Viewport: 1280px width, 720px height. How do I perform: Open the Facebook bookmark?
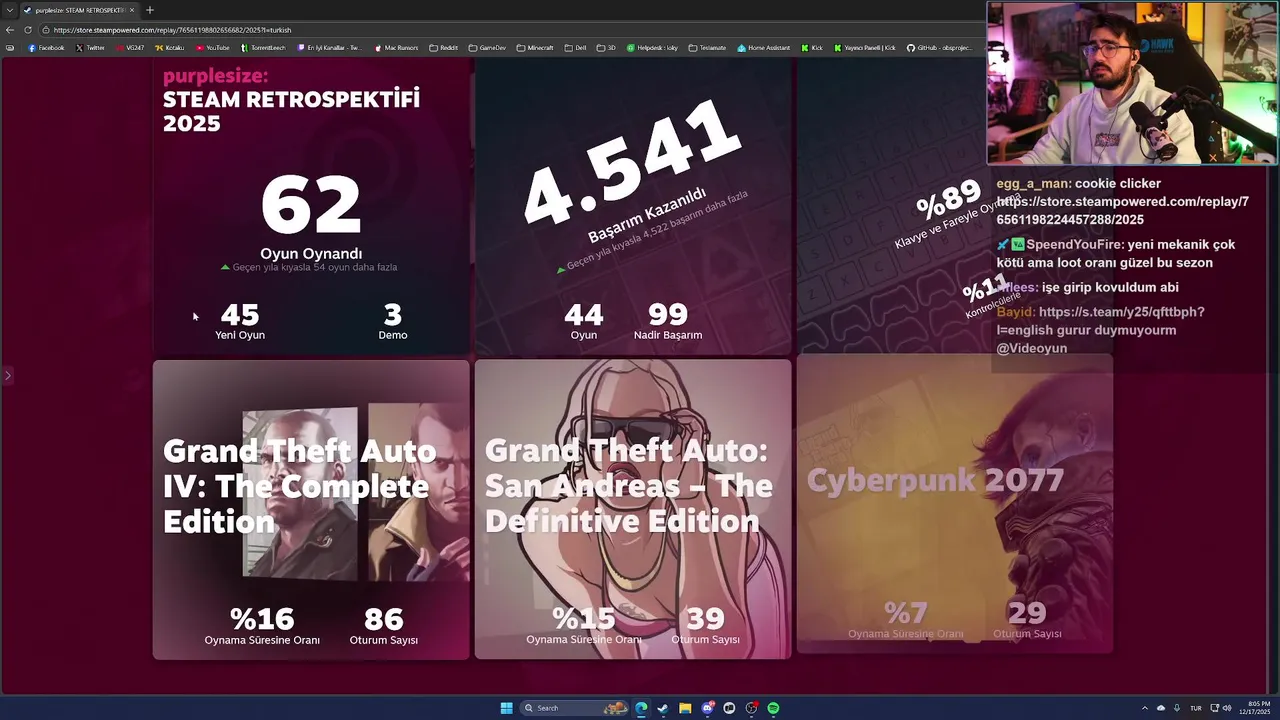[x=46, y=48]
